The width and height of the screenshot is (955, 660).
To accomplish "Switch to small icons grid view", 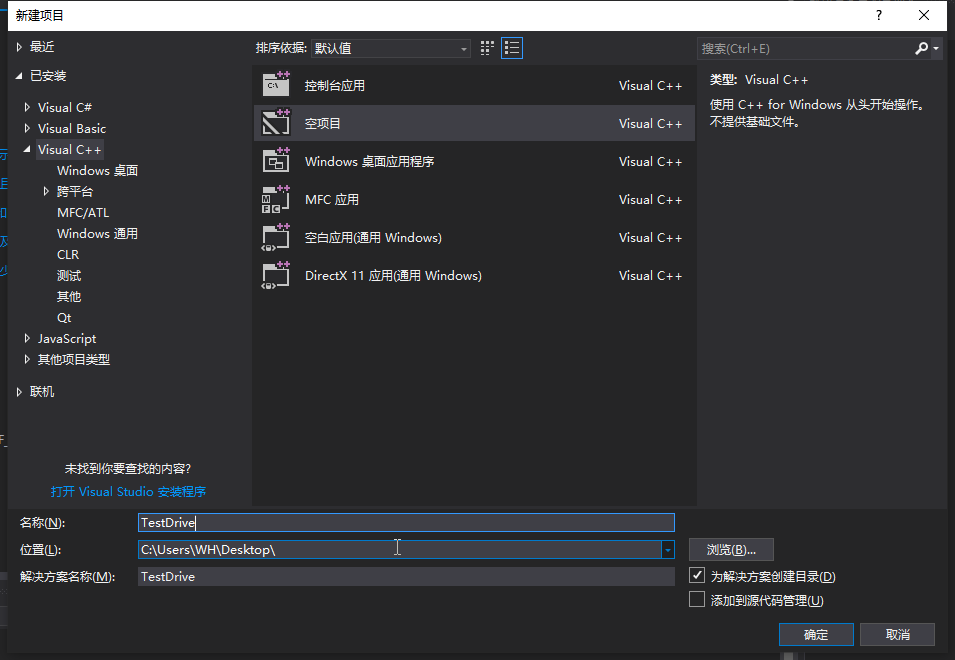I will tap(487, 48).
